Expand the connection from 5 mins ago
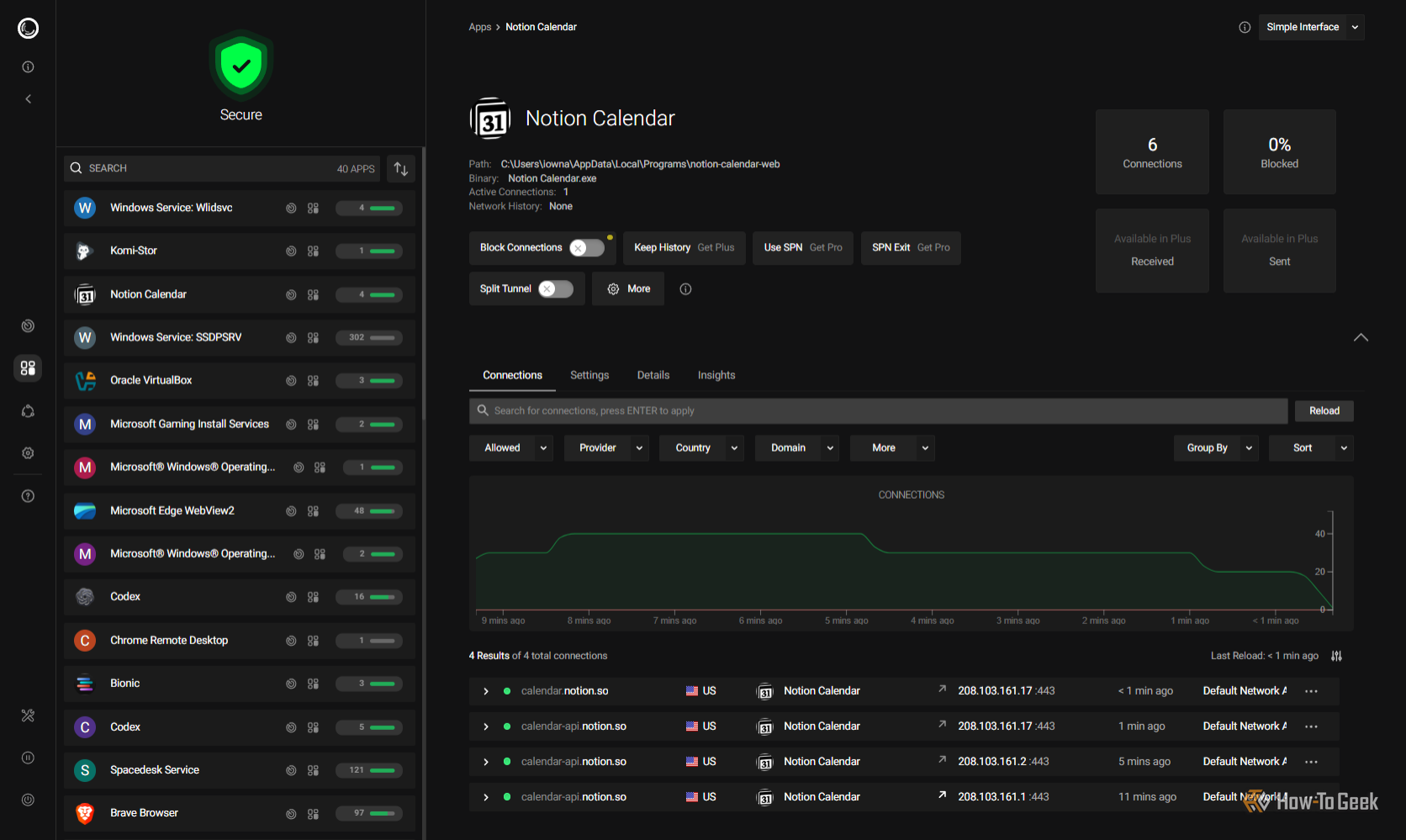The image size is (1406, 840). (x=486, y=762)
